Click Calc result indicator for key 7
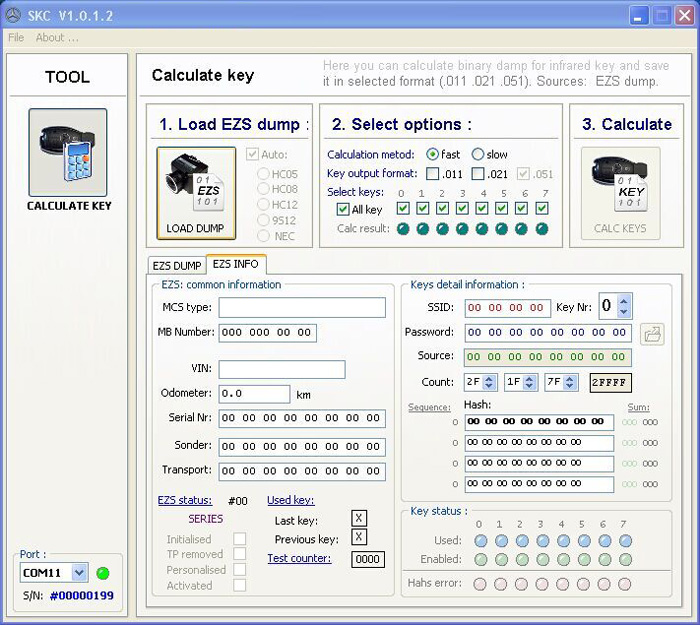The image size is (700, 625). [x=542, y=229]
